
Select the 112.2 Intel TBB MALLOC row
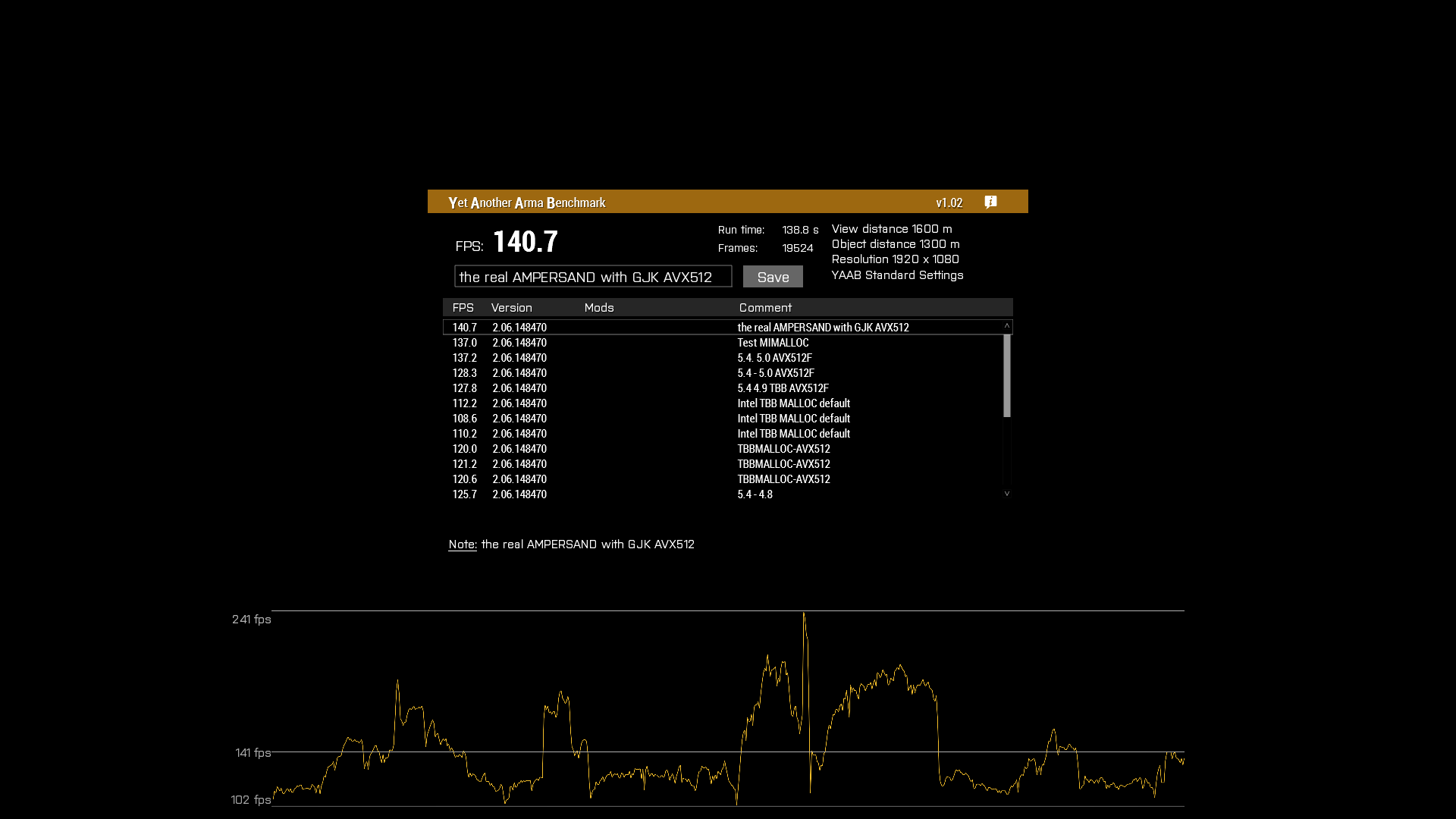[723, 403]
